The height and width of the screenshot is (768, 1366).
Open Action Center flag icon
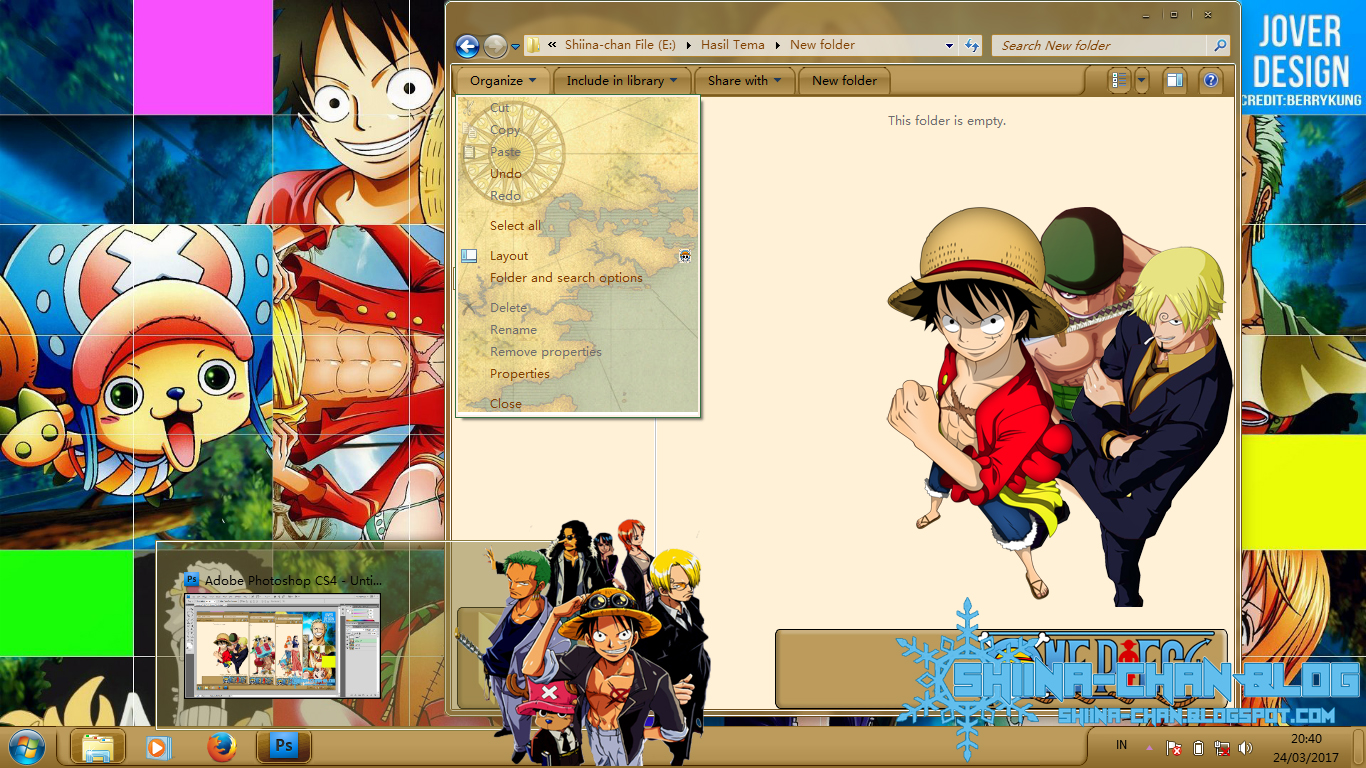click(1174, 747)
